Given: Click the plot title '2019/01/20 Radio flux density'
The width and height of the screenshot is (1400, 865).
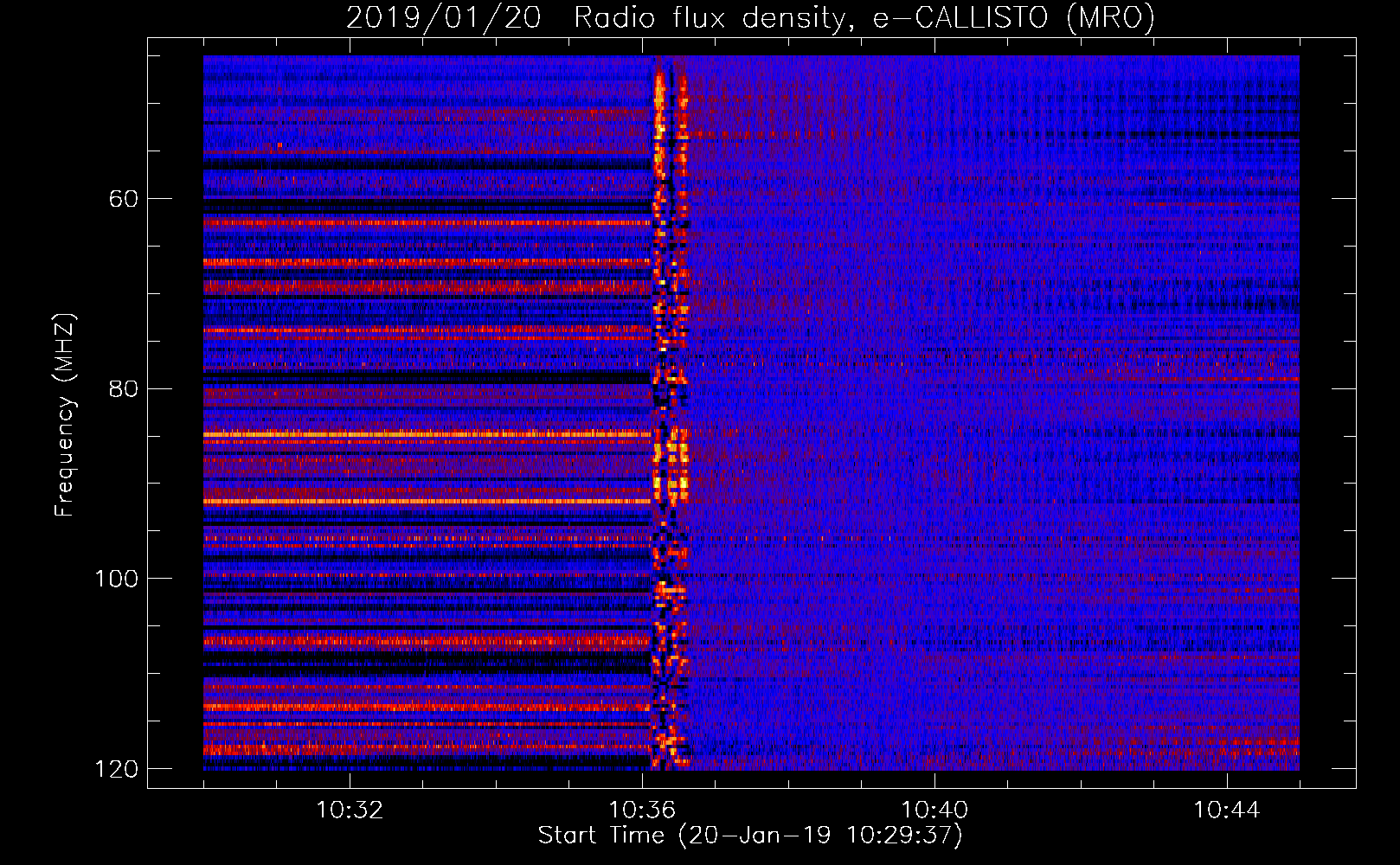Looking at the screenshot, I should 750,17.
